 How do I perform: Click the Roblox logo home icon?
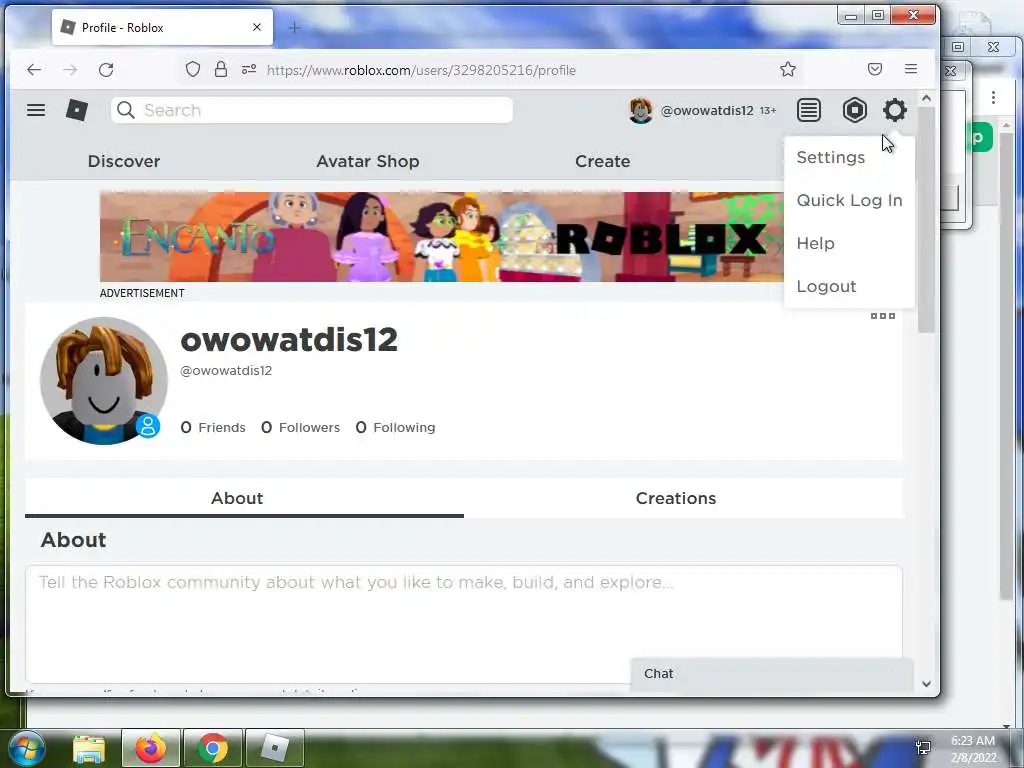pyautogui.click(x=77, y=110)
